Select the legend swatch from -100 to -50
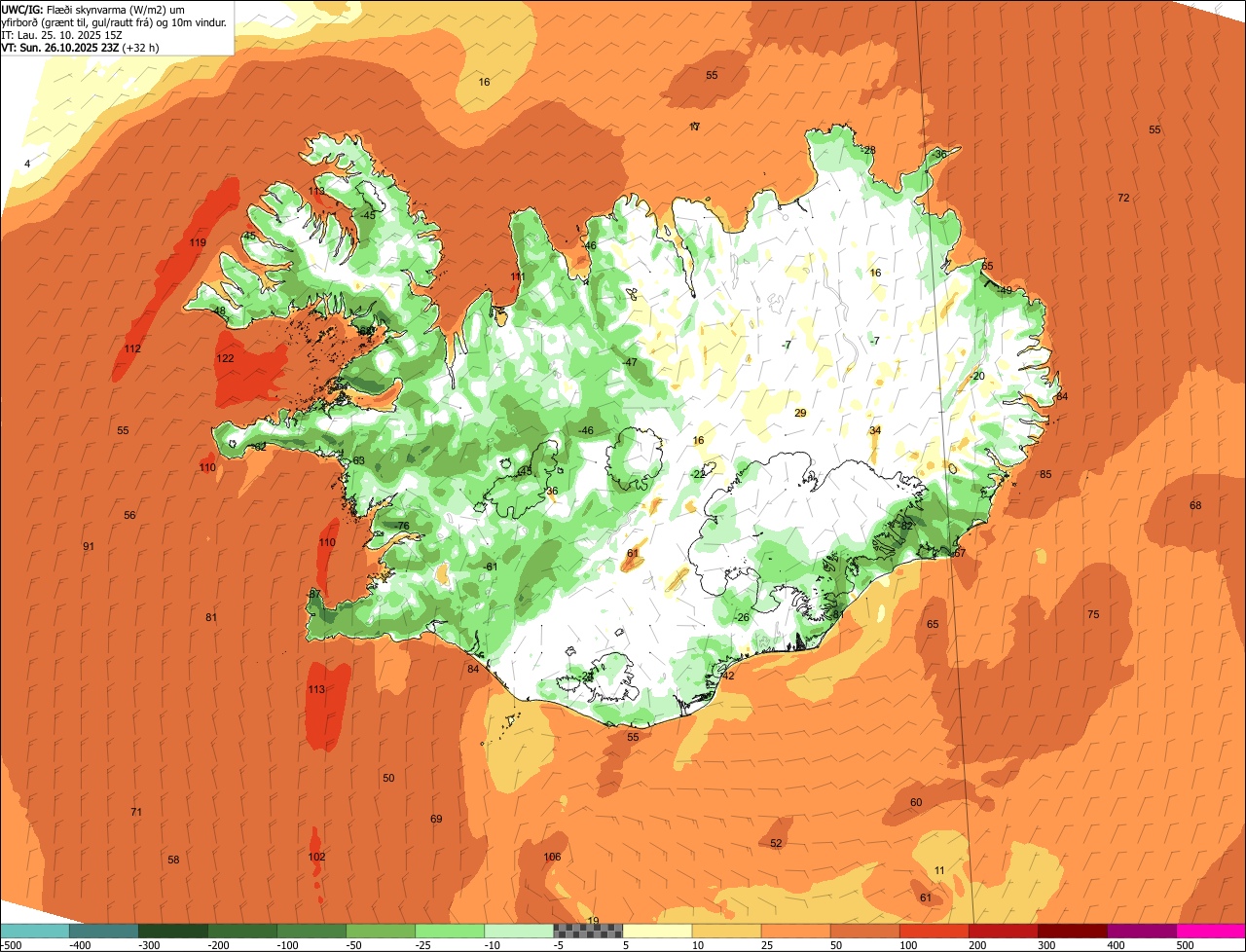 pyautogui.click(x=311, y=931)
